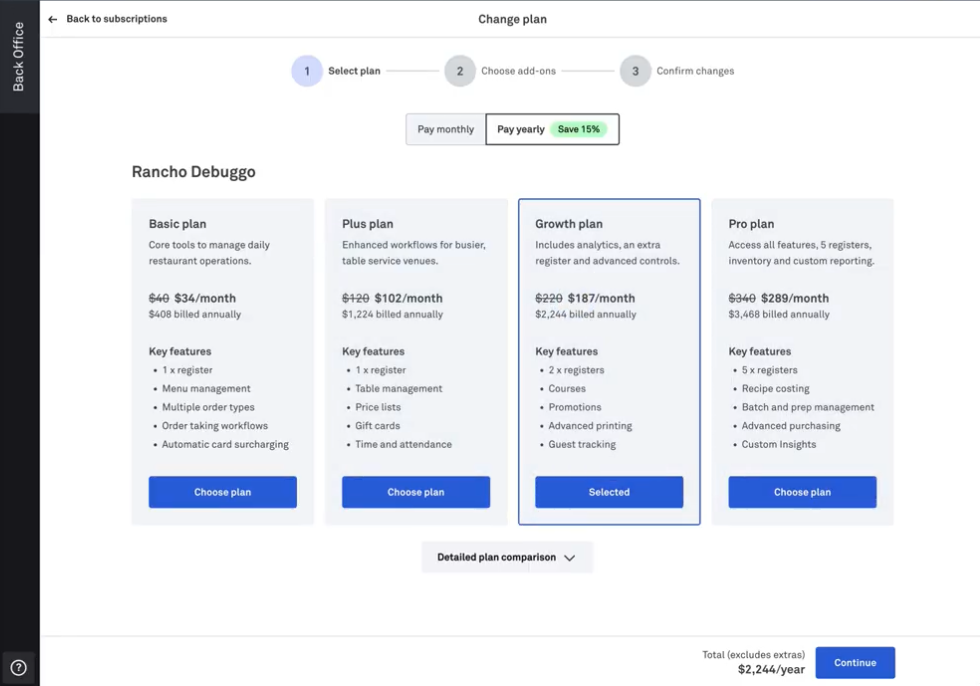Click the '$2,244/year' total amount
Screen dimensions: 980x686
771,670
